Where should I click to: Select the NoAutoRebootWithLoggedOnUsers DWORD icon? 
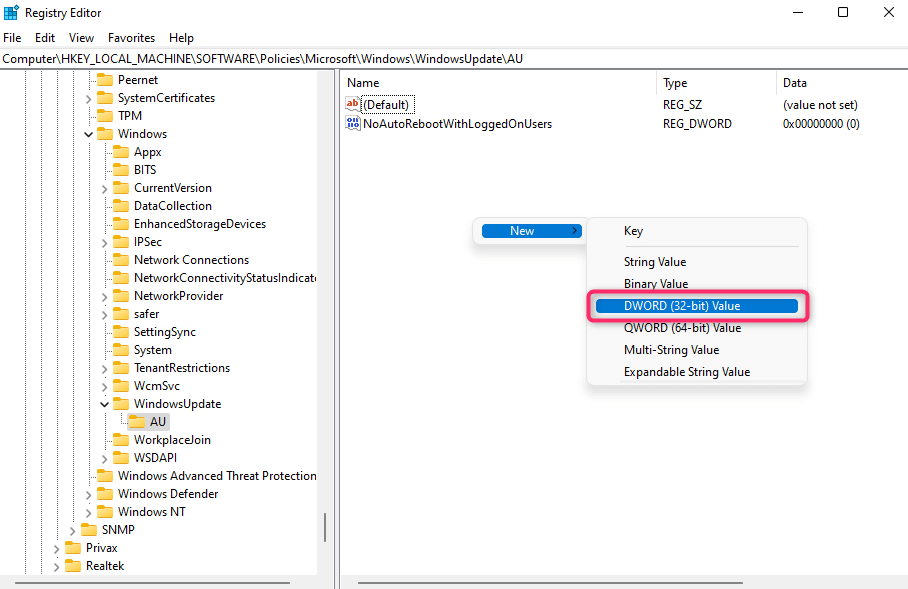pos(352,123)
